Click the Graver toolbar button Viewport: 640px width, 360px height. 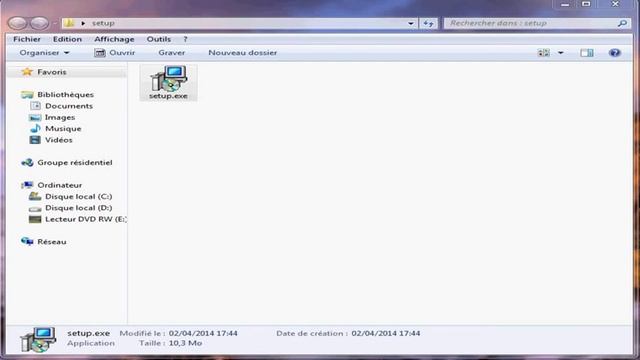click(x=171, y=53)
